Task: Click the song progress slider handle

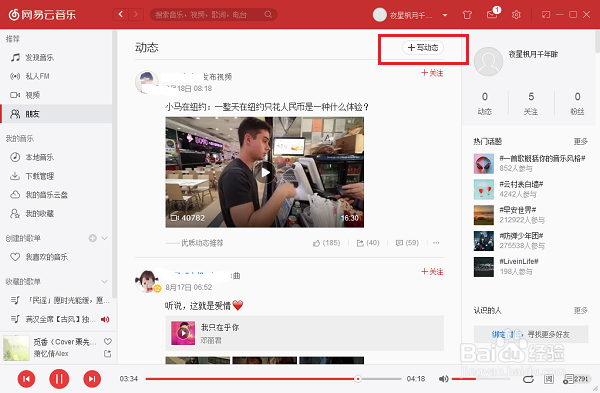Action: (x=358, y=379)
